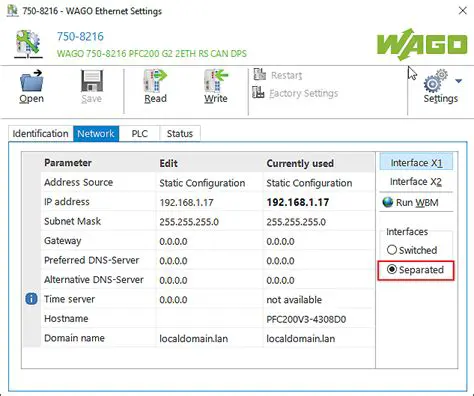Click the Open folder icon
Screen dimensions: 474x396
click(x=31, y=80)
